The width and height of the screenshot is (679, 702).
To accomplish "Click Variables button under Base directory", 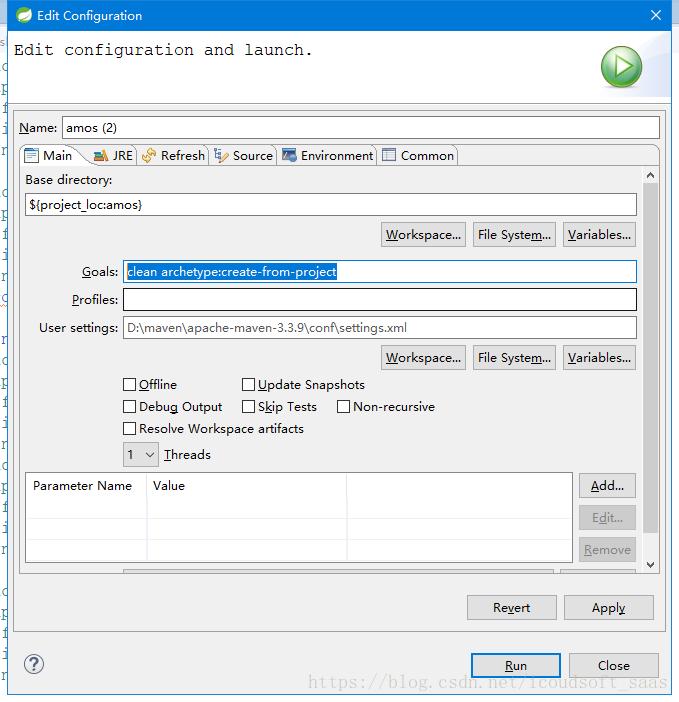I will tap(599, 235).
